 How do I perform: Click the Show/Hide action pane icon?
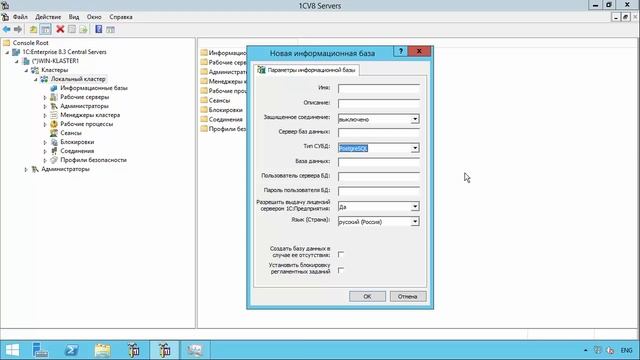coord(110,29)
